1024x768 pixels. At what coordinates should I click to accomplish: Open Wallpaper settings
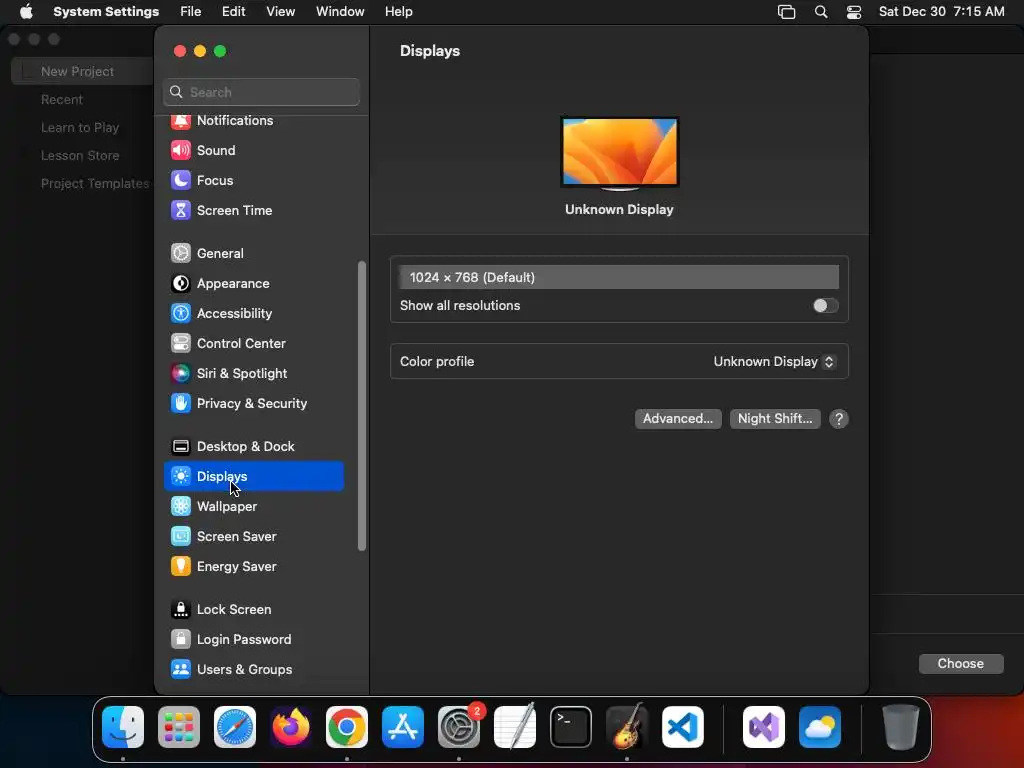pyautogui.click(x=253, y=507)
